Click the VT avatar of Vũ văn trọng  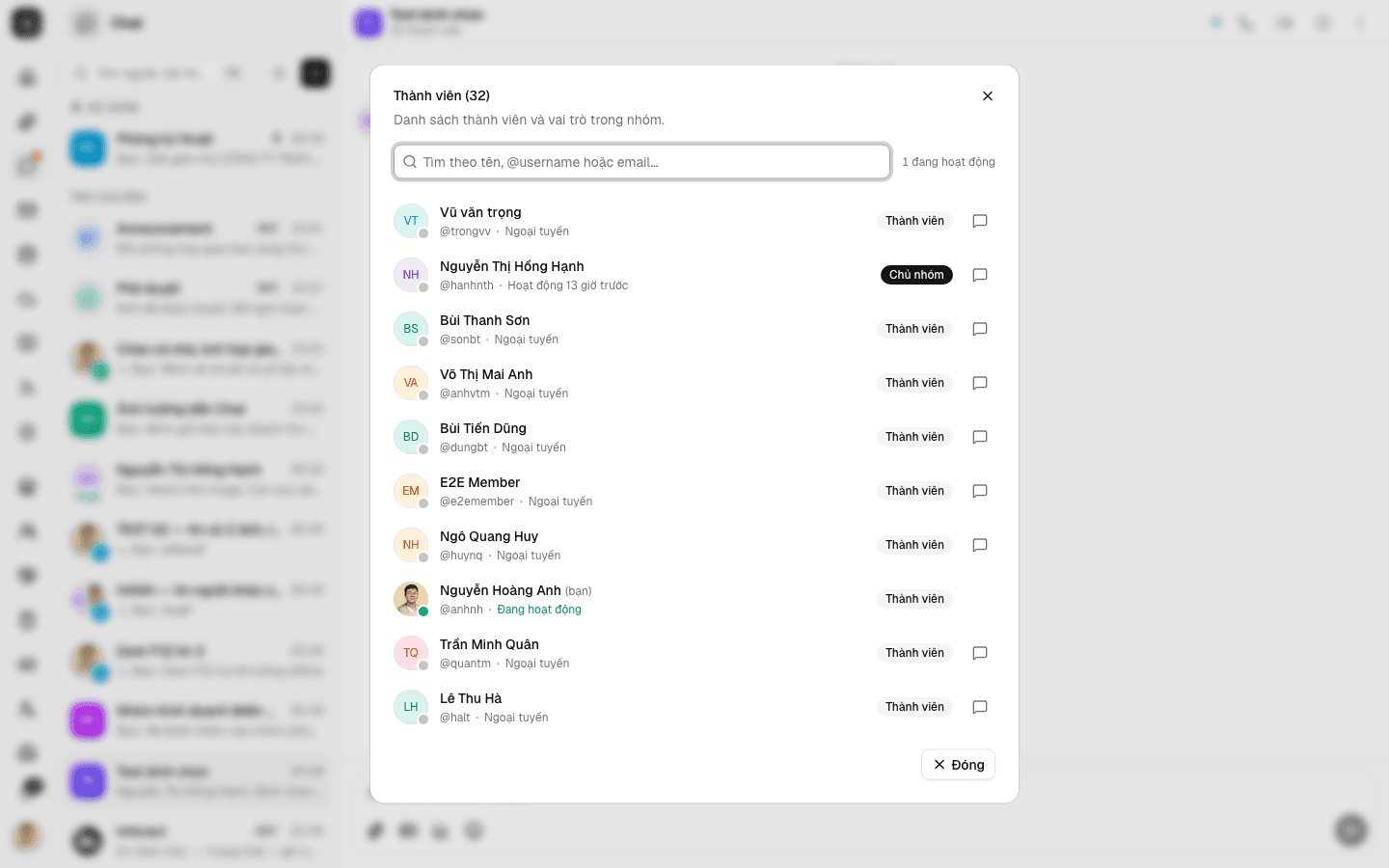[411, 221]
